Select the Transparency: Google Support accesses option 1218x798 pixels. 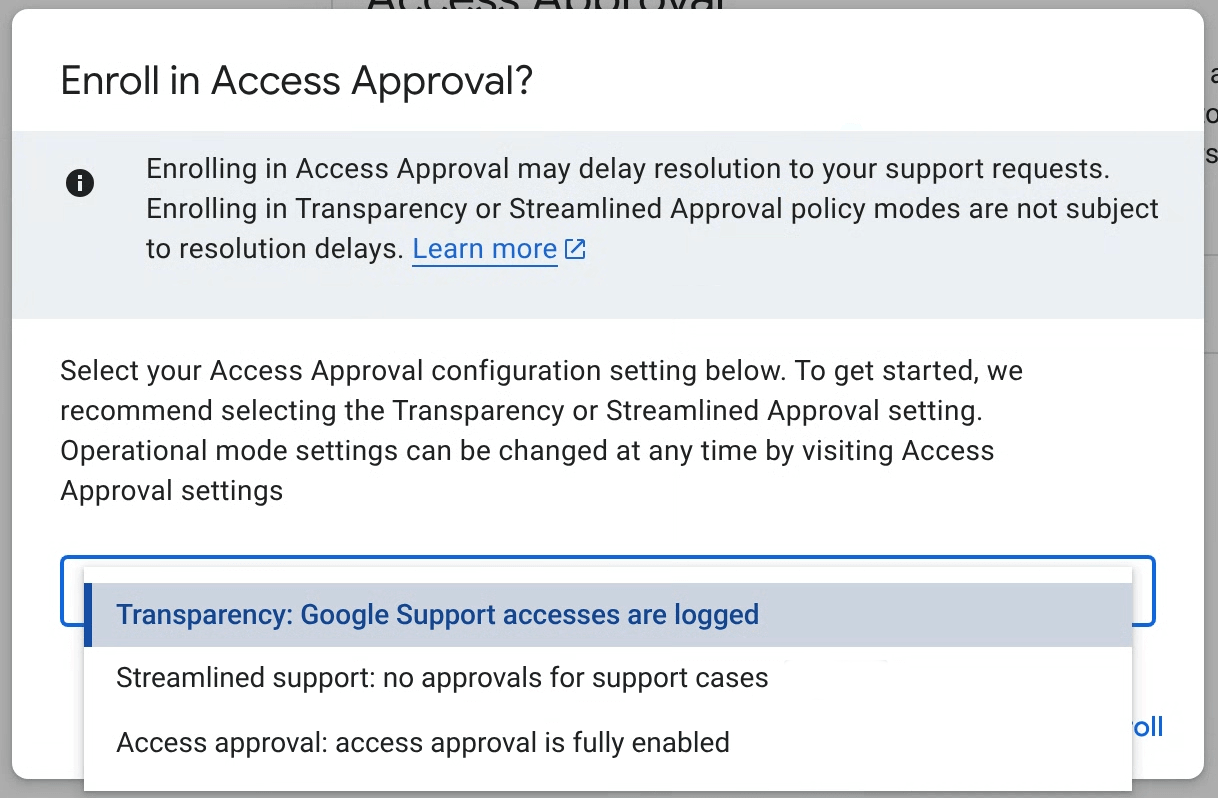click(438, 614)
